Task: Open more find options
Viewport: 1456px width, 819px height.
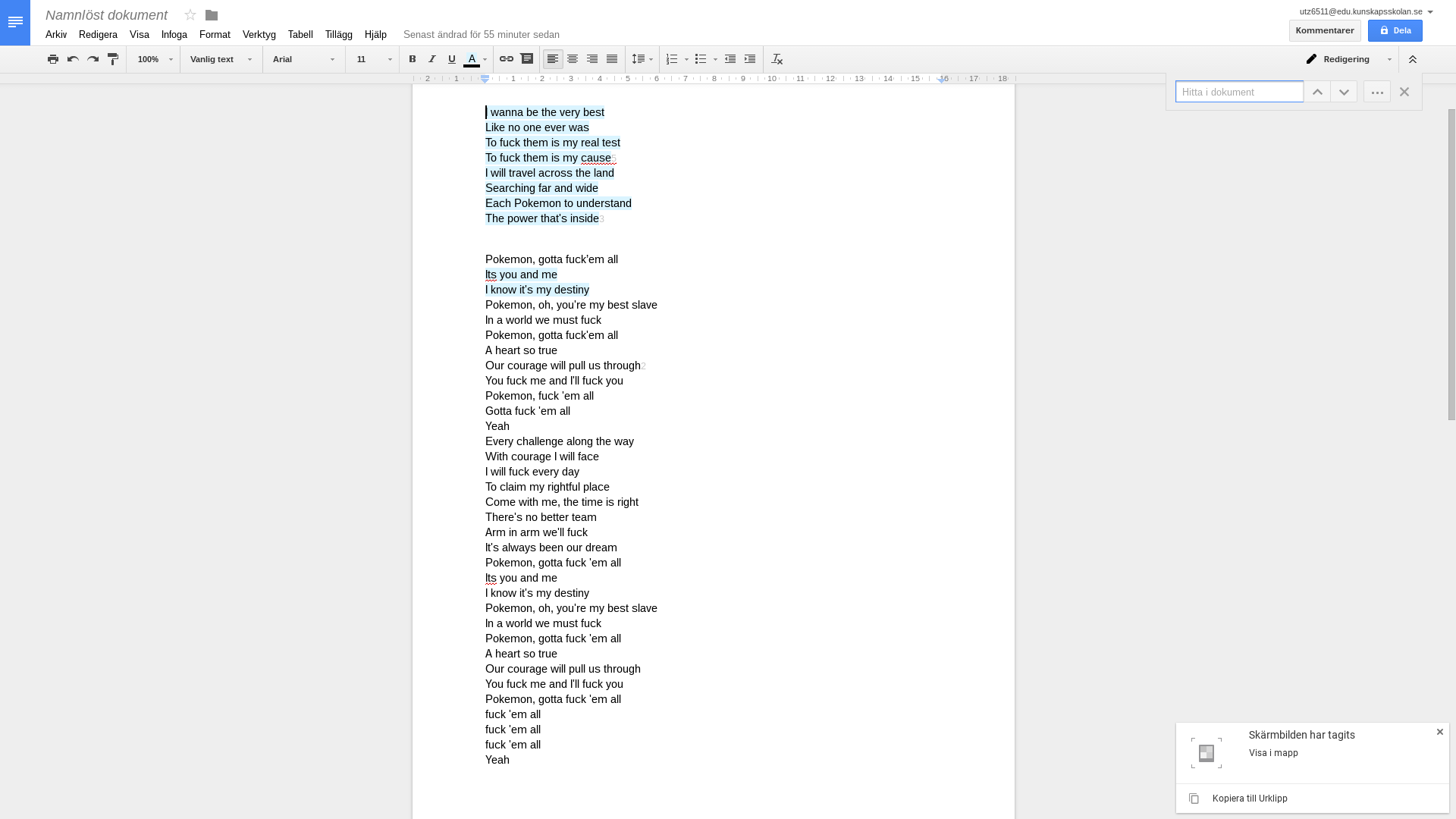Action: [x=1377, y=92]
